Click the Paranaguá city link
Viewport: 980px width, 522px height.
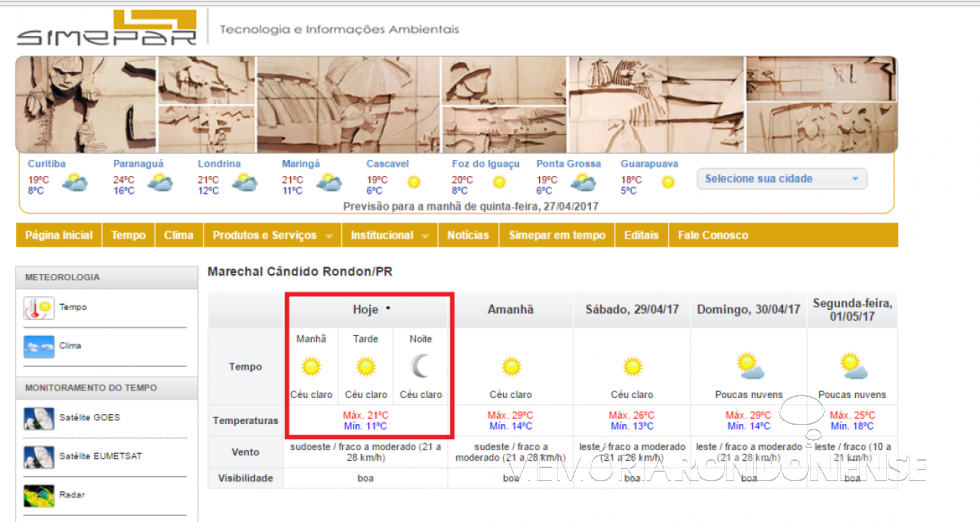[138, 164]
